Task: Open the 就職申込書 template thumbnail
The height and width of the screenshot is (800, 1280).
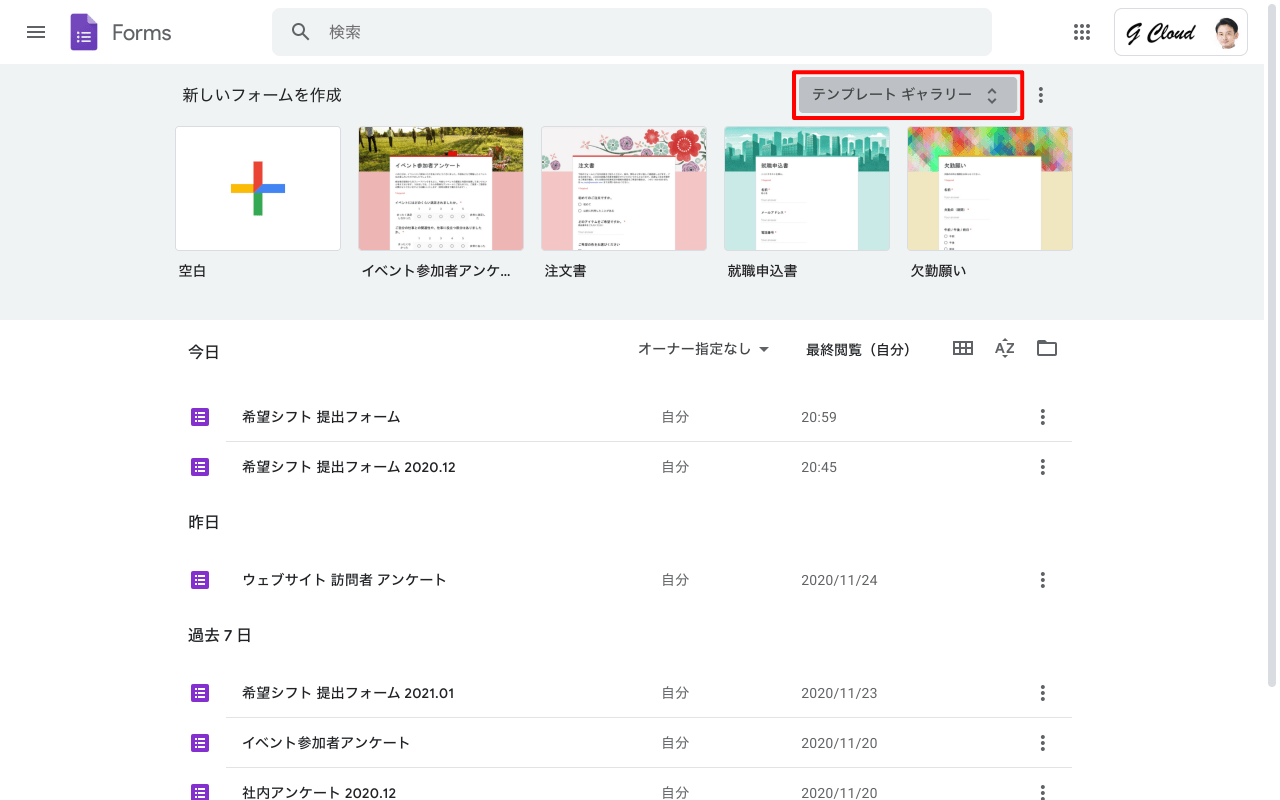Action: click(x=806, y=188)
